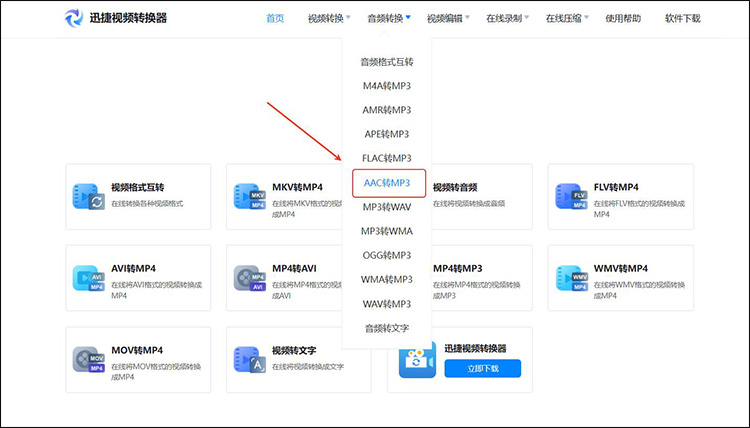Open the 软件下载 page
The image size is (750, 428).
683,18
